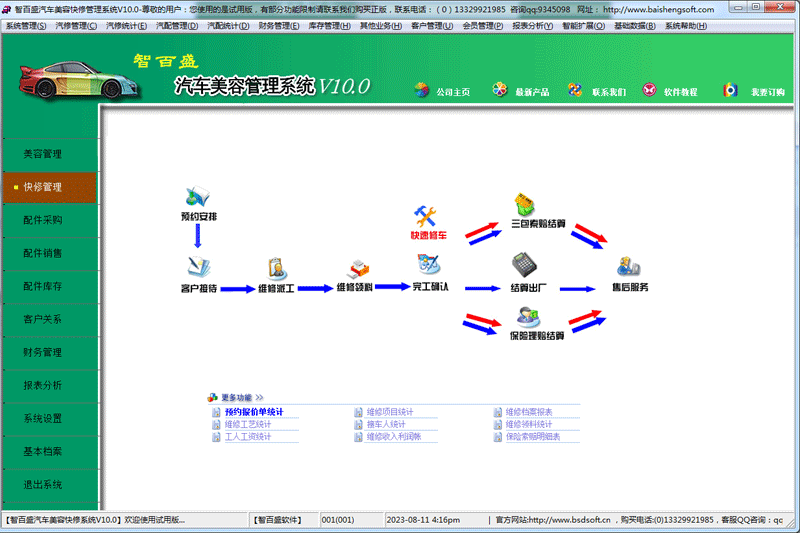This screenshot has height=533, width=800.
Task: Open the 报表分析(Y) menu
Action: click(533, 26)
